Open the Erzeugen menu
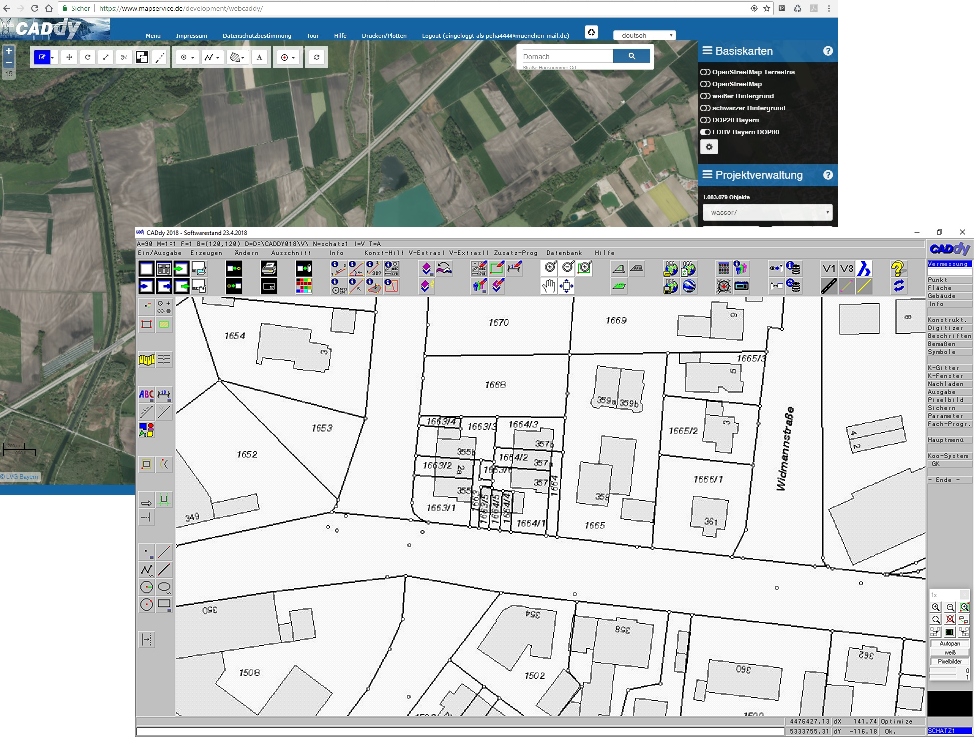This screenshot has height=737, width=974. click(207, 253)
